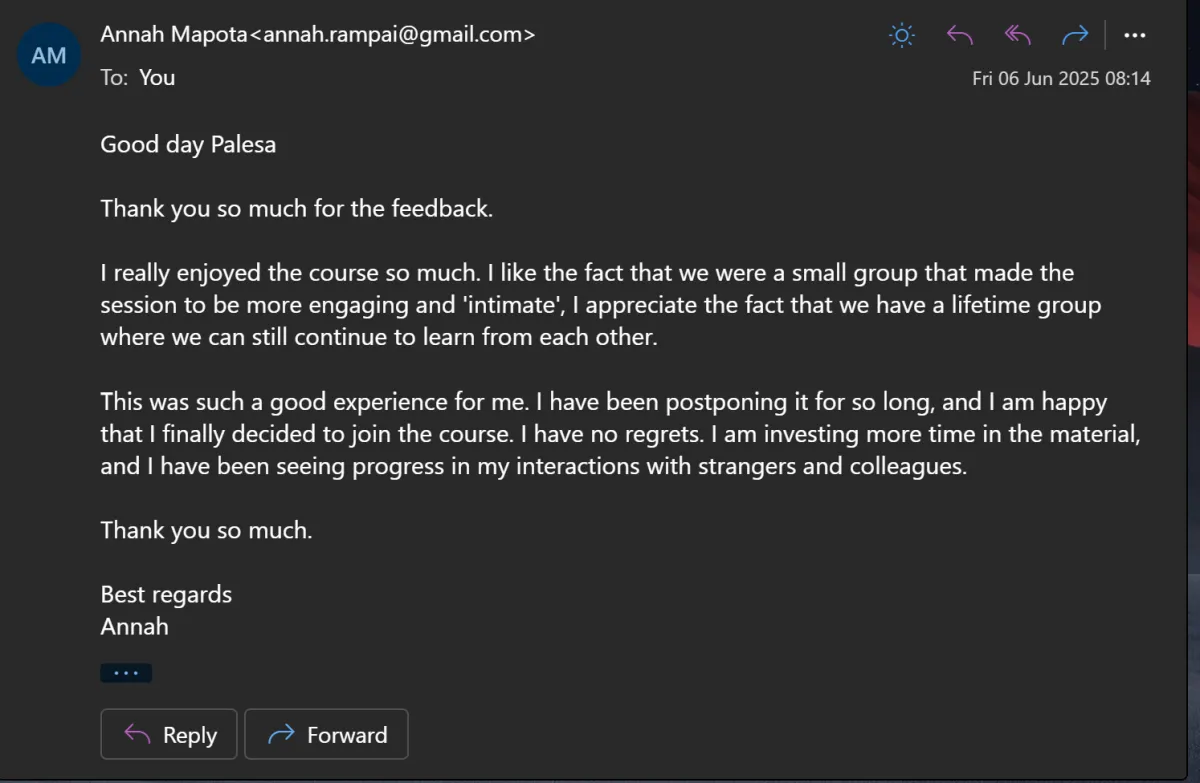This screenshot has width=1200, height=783.
Task: Click the Forward arrow icon in message header
Action: (1075, 36)
